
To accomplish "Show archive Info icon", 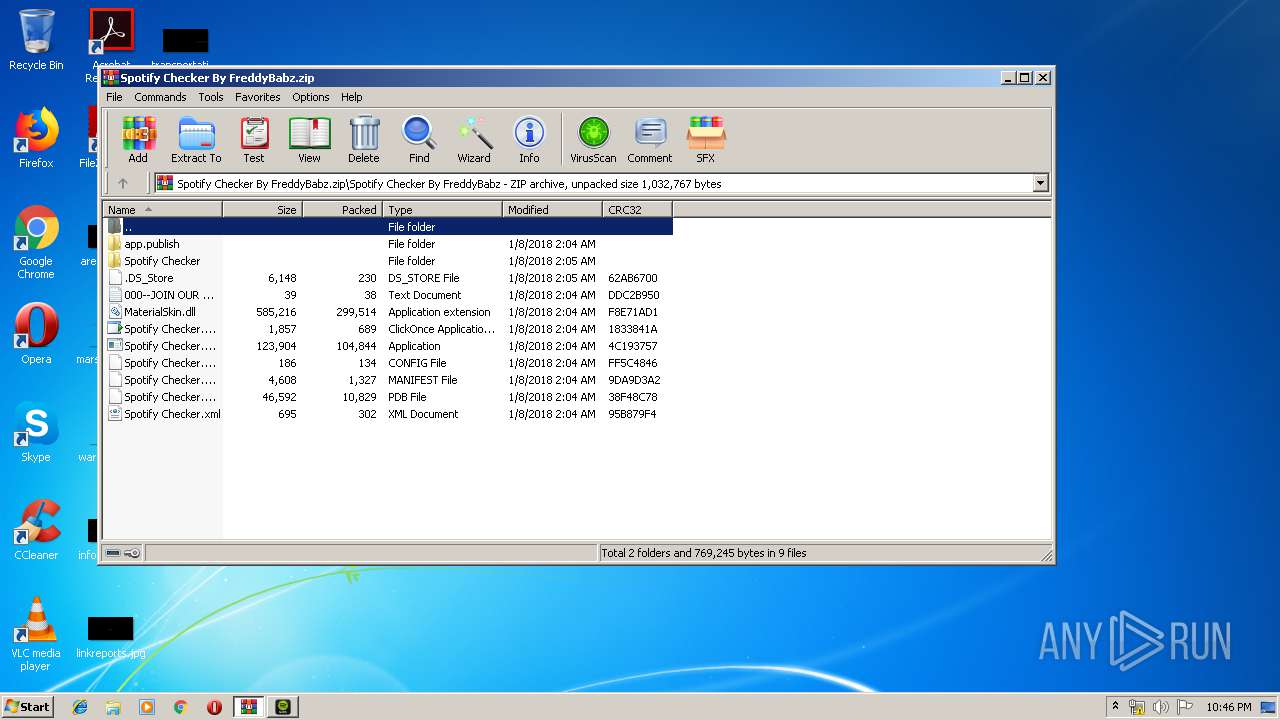I will (529, 139).
